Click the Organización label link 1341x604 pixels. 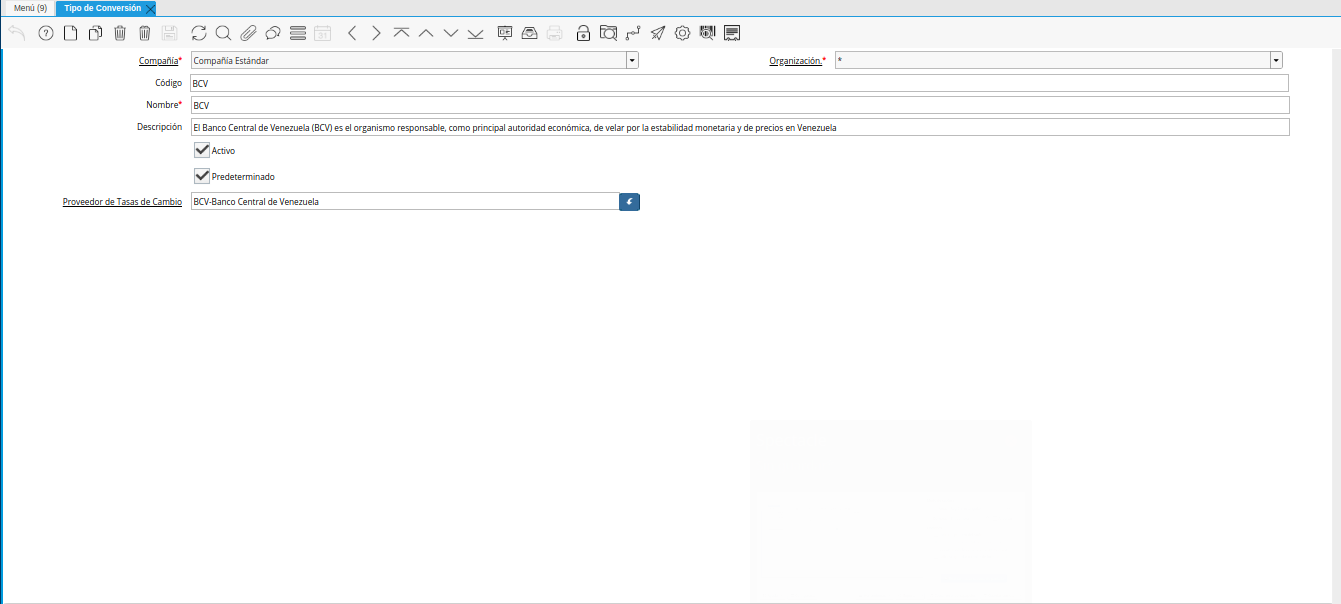point(795,61)
